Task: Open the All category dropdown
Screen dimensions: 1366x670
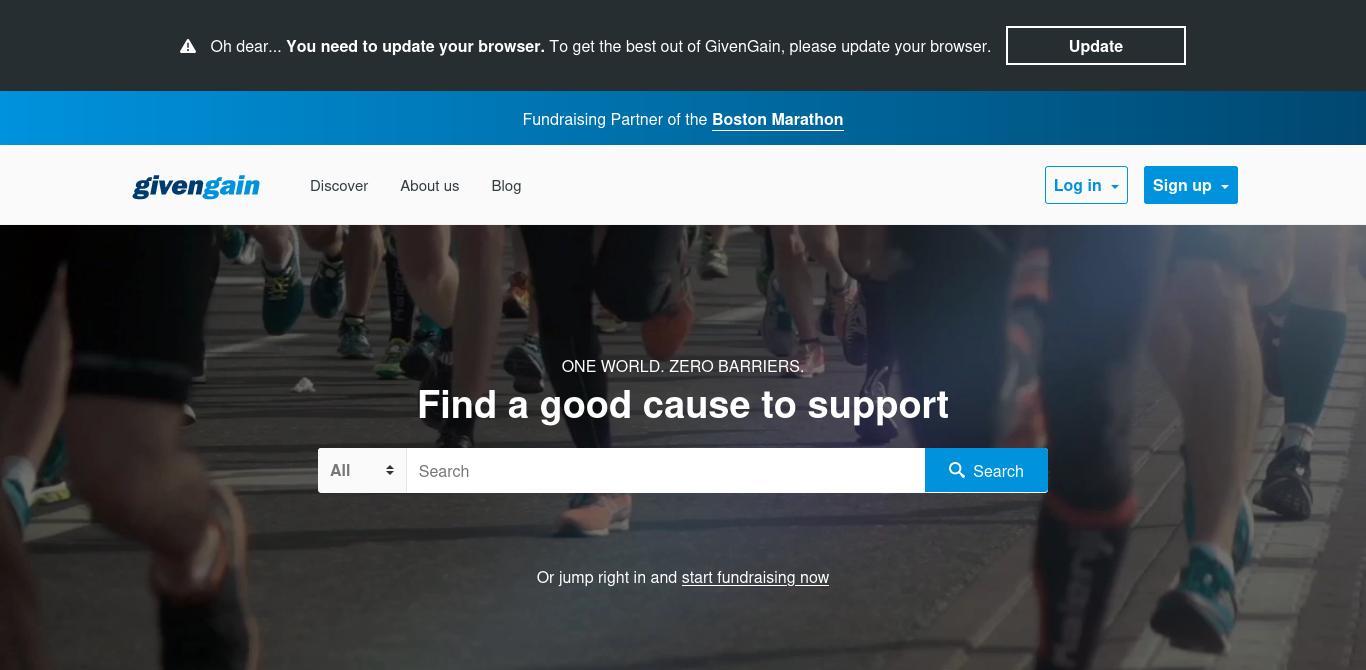Action: (362, 470)
